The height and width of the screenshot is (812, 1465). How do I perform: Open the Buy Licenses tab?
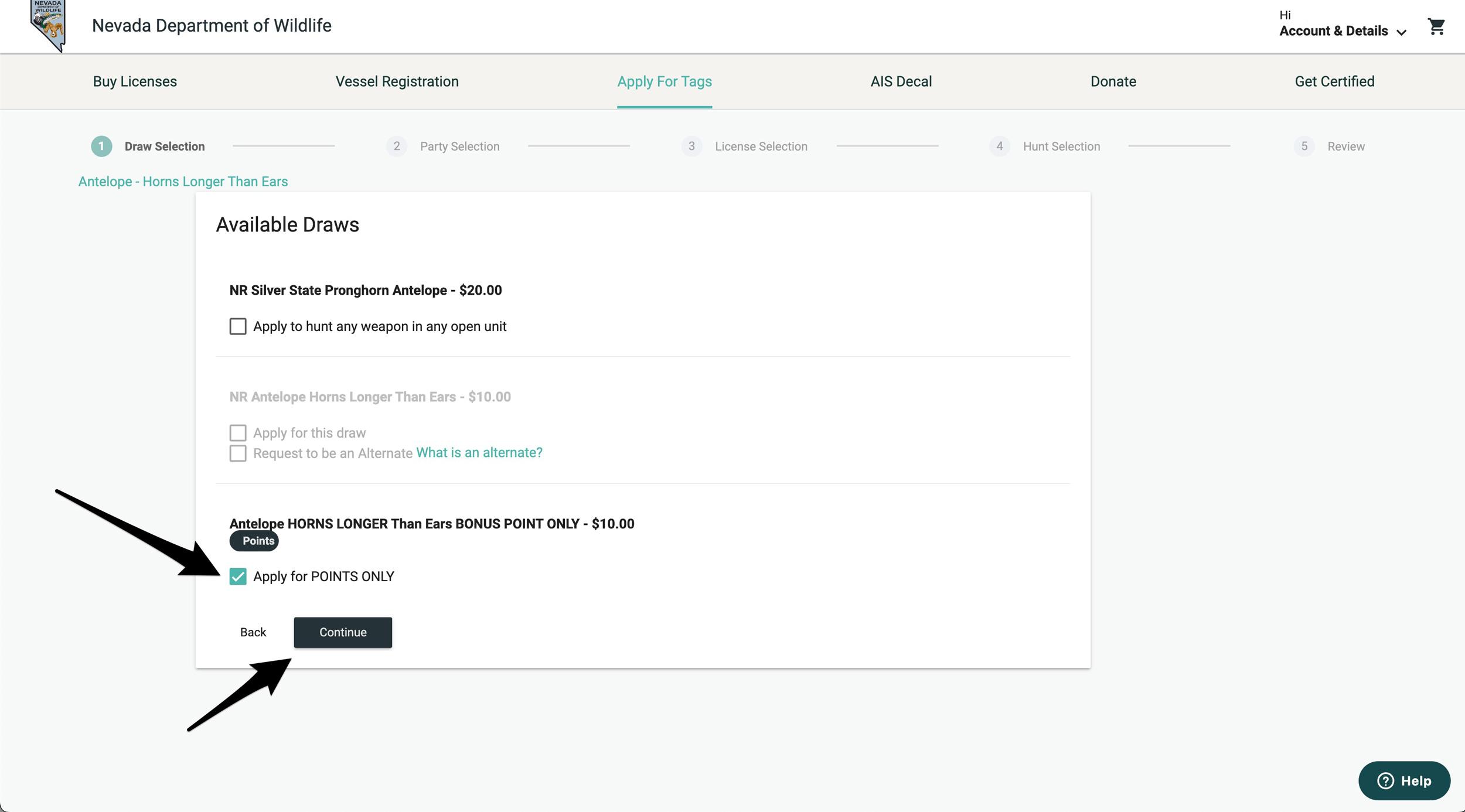pos(135,81)
